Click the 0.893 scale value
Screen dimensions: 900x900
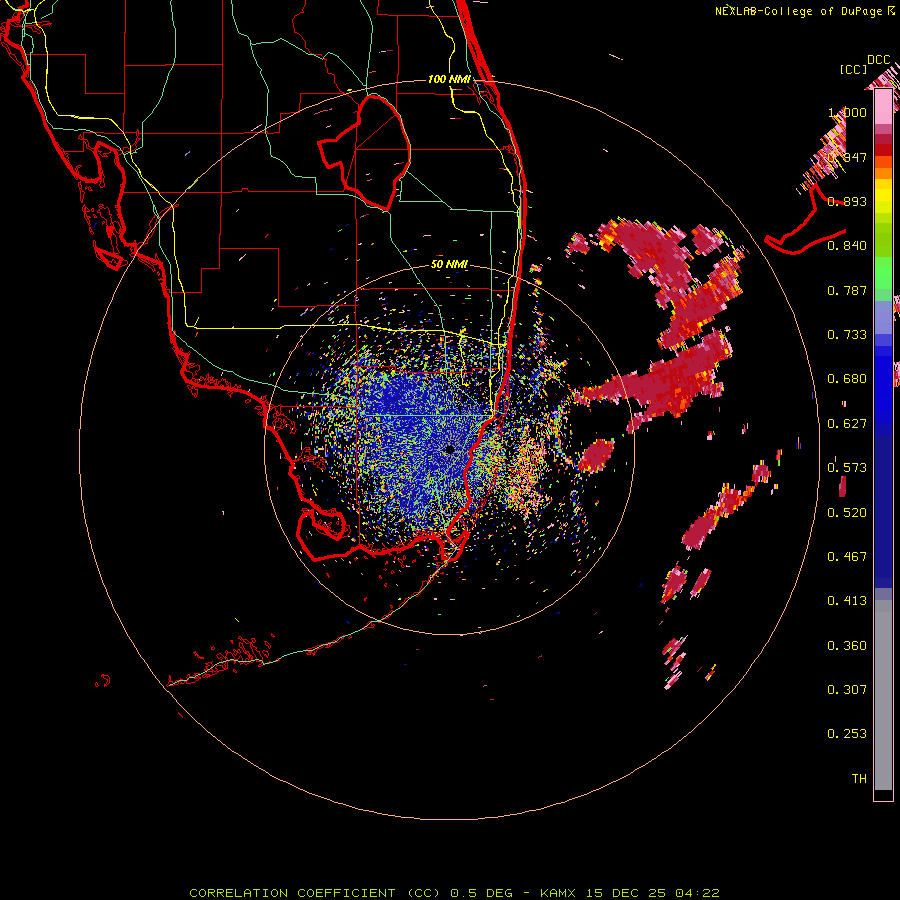847,201
